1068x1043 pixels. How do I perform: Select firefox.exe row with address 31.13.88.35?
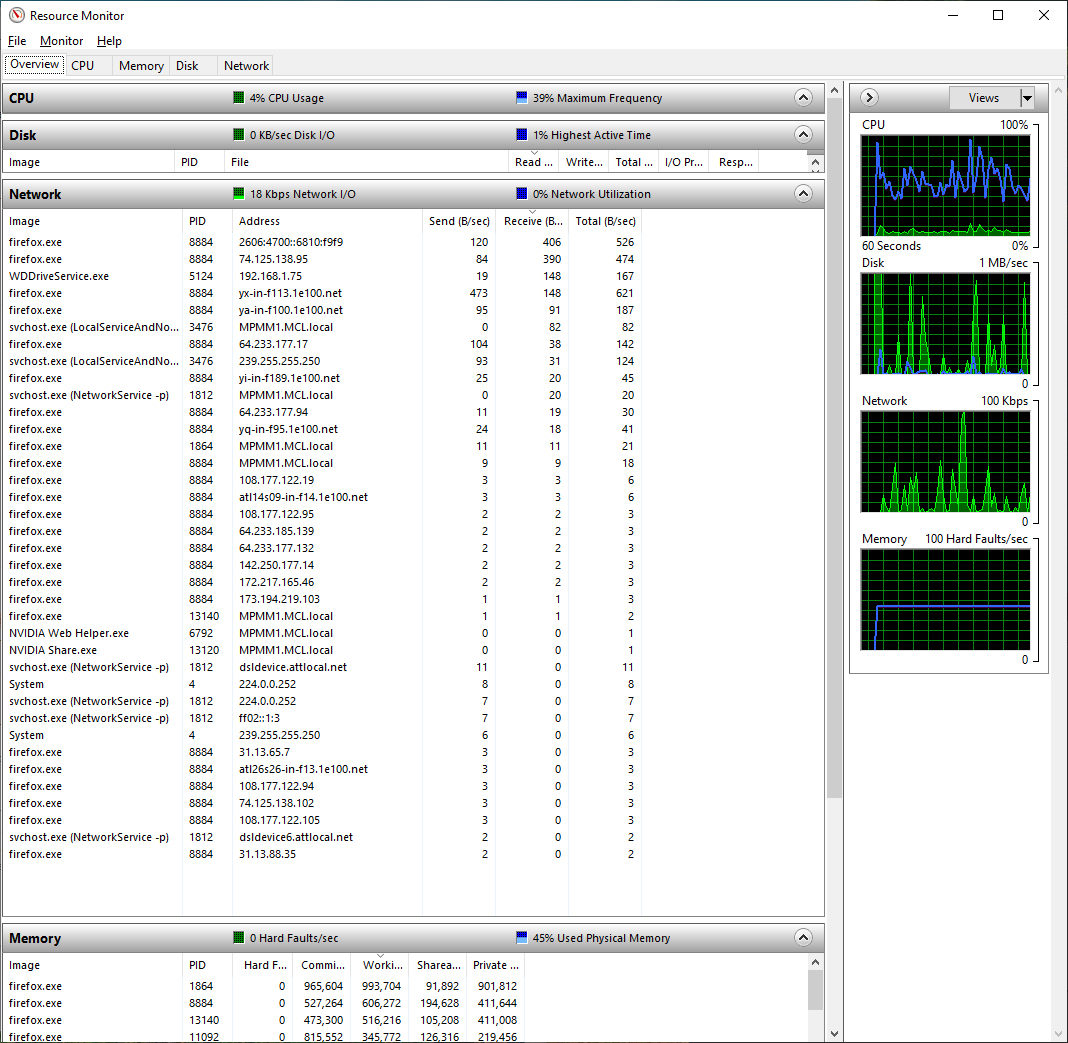pyautogui.click(x=322, y=854)
